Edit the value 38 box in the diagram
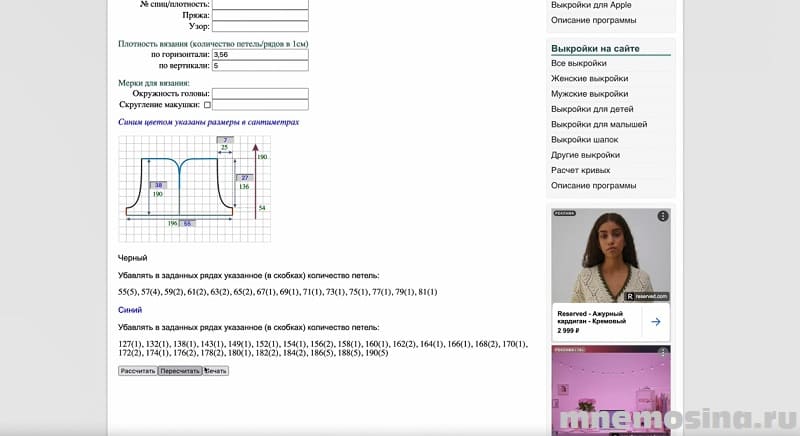Screen dimensions: 800x436 tap(159, 185)
